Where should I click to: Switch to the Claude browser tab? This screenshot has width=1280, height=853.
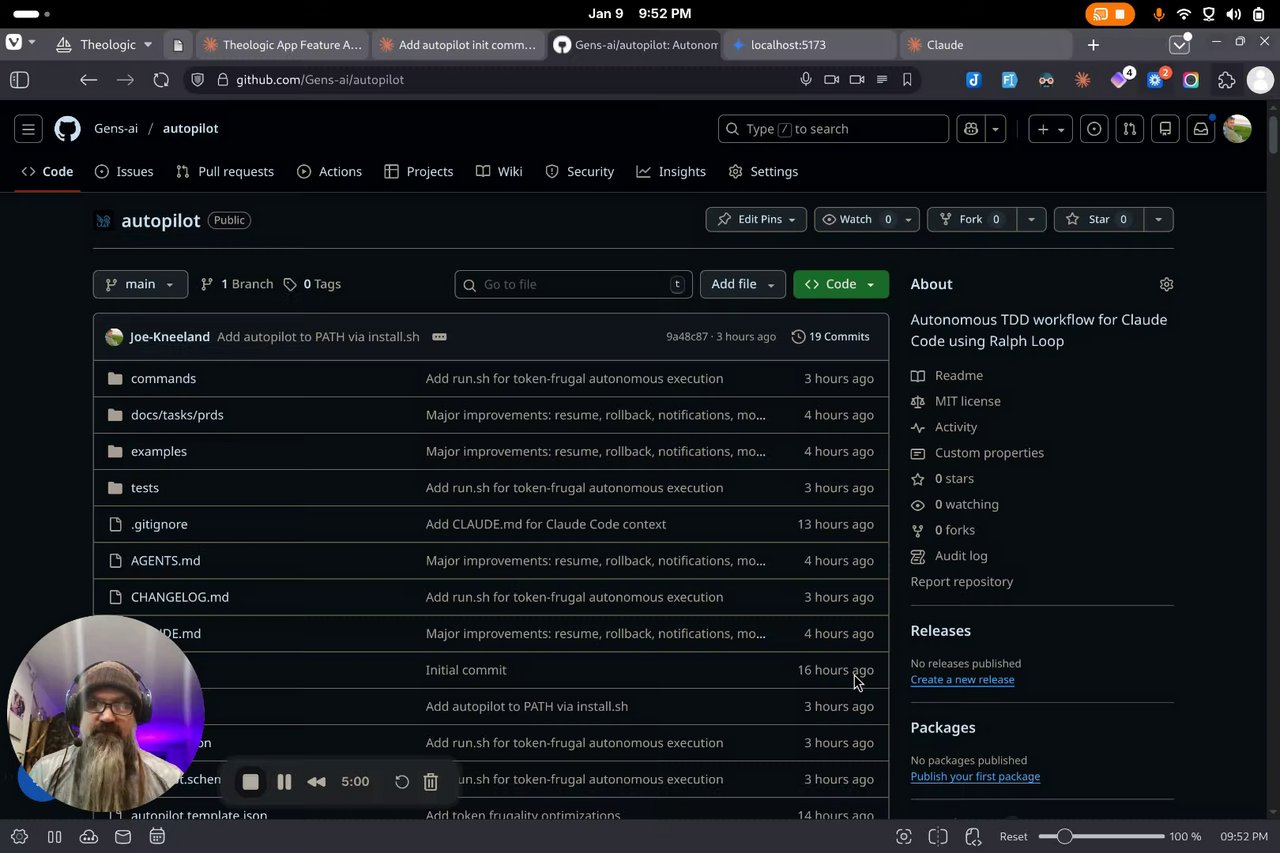click(x=985, y=45)
